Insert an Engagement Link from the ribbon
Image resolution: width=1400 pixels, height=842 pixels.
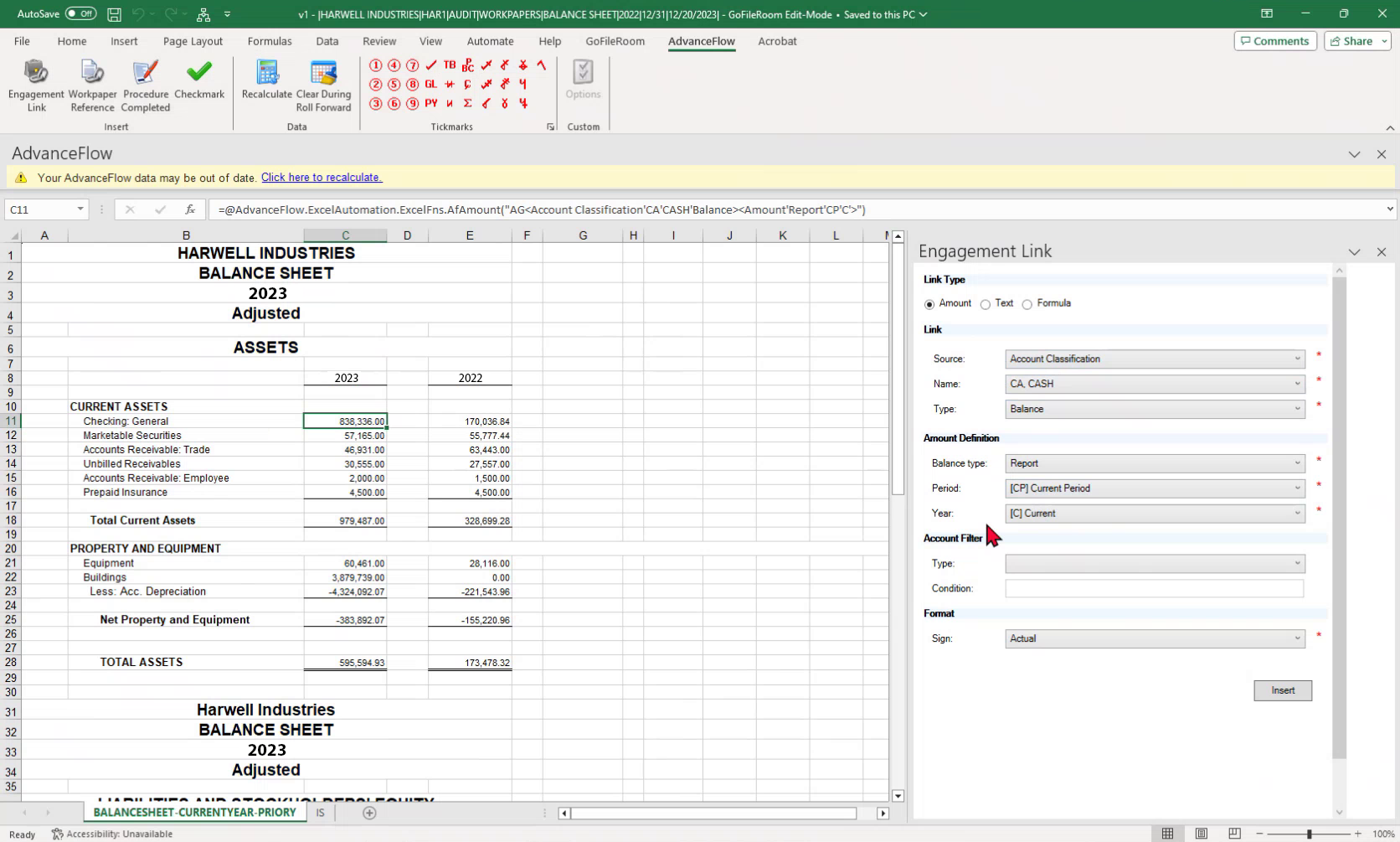[36, 85]
